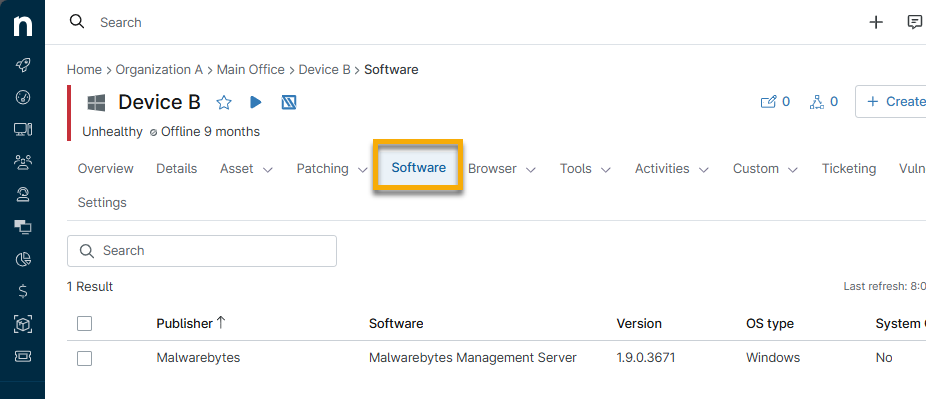Go to Organization A in the breadcrumb
This screenshot has height=399, width=926.
[159, 70]
